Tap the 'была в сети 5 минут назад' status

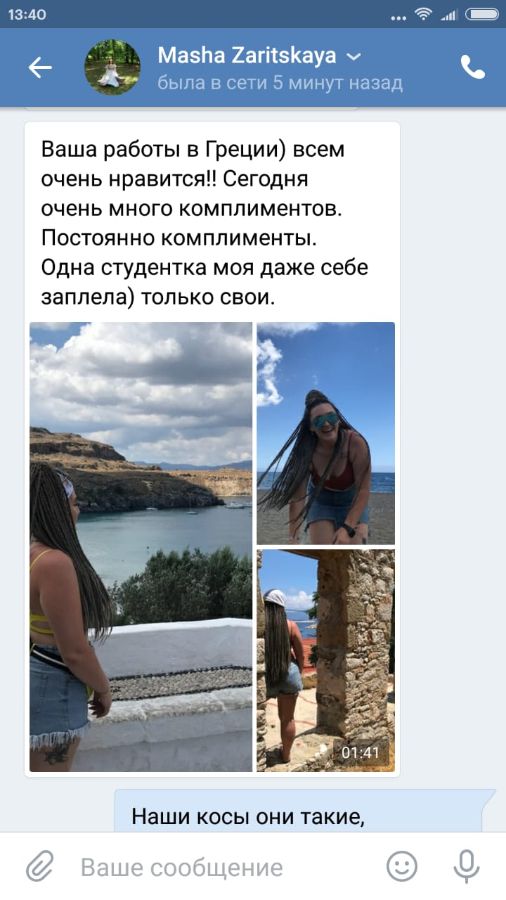click(x=280, y=83)
